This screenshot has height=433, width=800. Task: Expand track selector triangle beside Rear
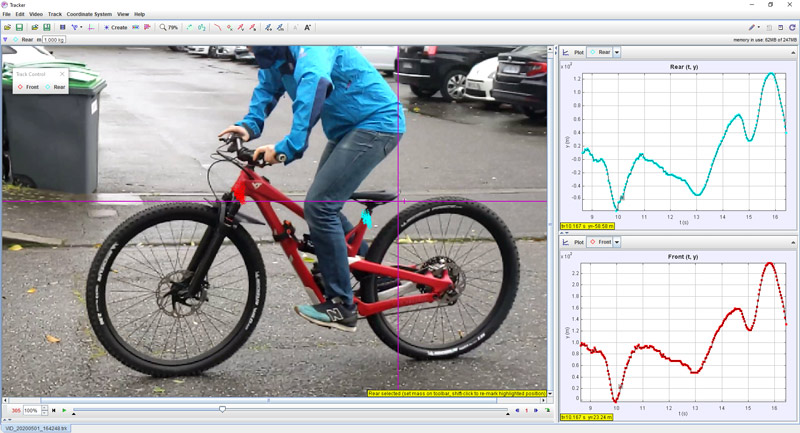click(5, 40)
